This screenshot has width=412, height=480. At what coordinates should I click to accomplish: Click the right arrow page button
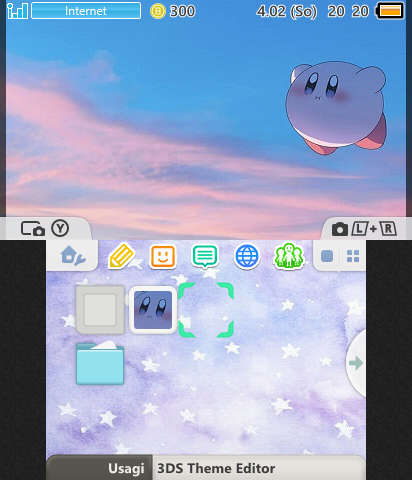coord(356,363)
